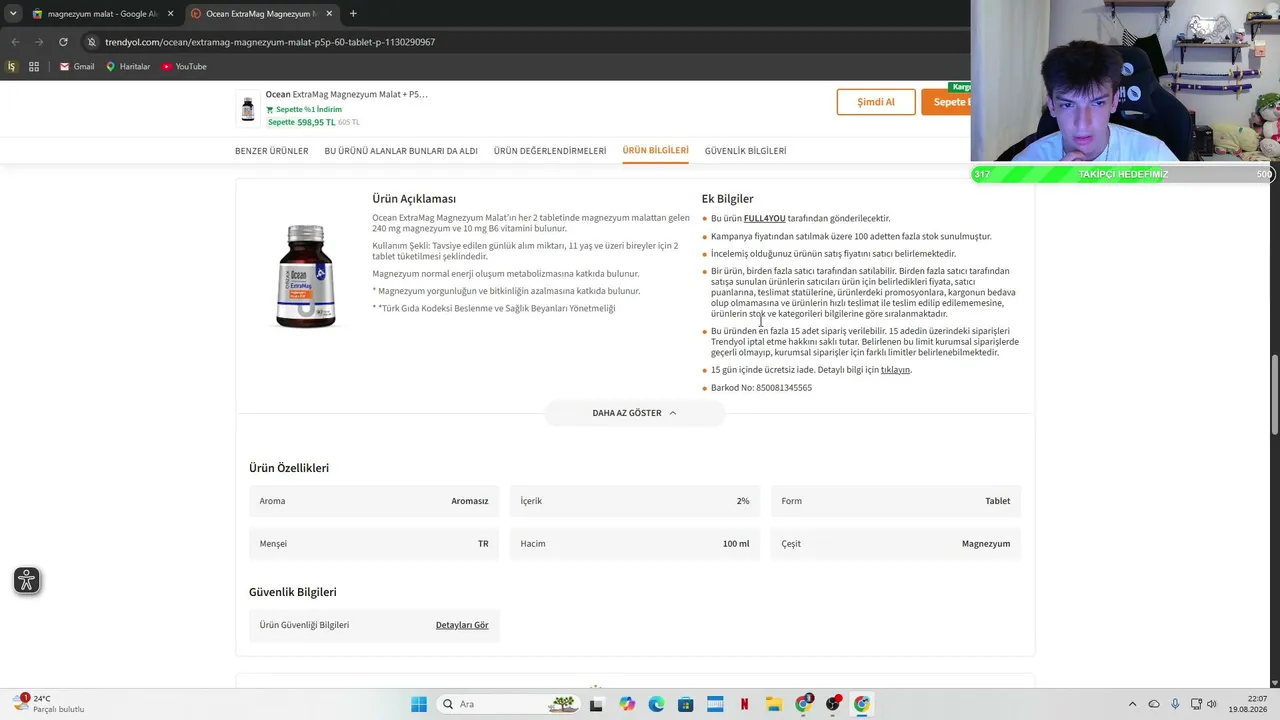
Task: Open OBS Studio from the taskbar
Action: [x=832, y=704]
